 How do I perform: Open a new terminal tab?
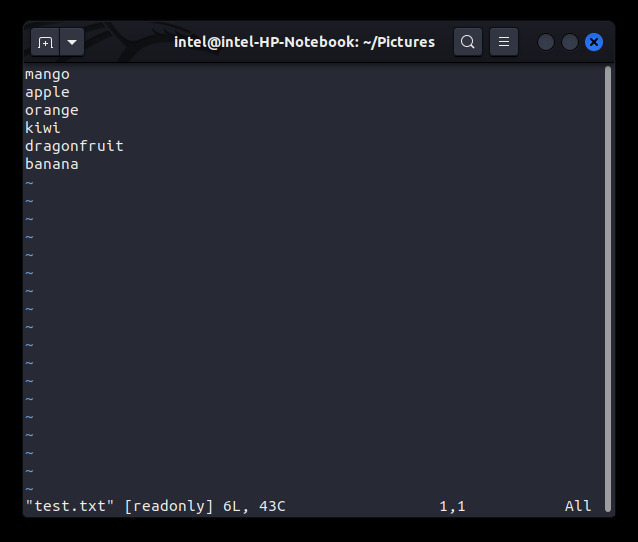45,42
